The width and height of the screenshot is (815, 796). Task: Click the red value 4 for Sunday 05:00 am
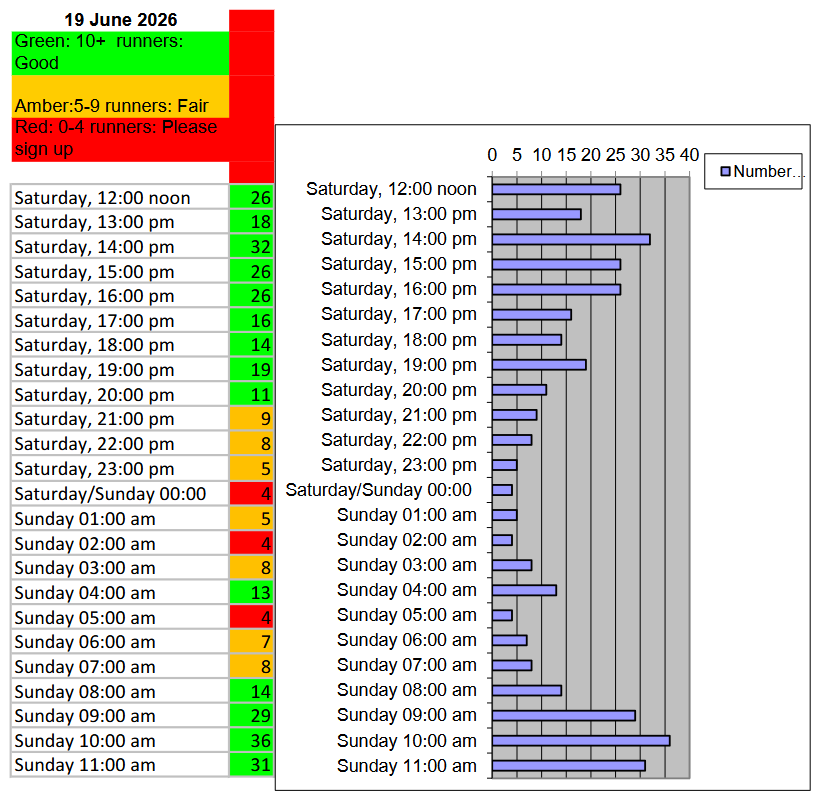coord(252,618)
